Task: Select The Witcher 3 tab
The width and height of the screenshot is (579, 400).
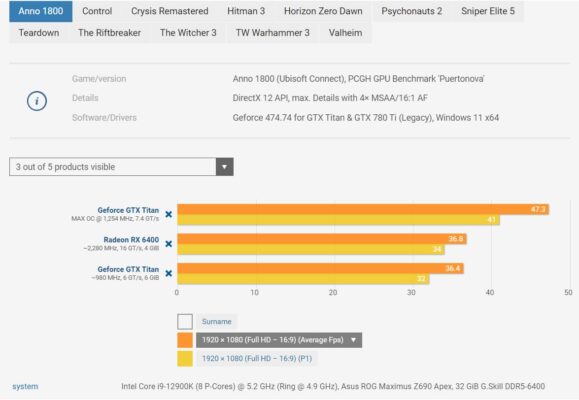Action: (188, 33)
